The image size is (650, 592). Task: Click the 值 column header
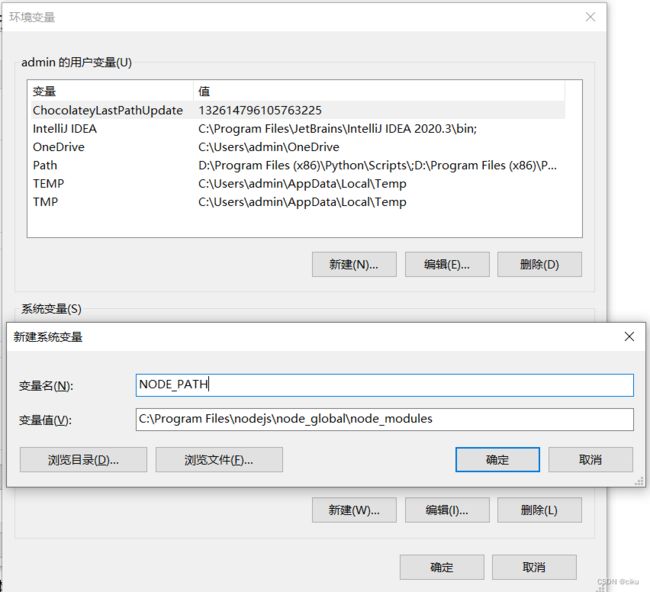coord(379,91)
